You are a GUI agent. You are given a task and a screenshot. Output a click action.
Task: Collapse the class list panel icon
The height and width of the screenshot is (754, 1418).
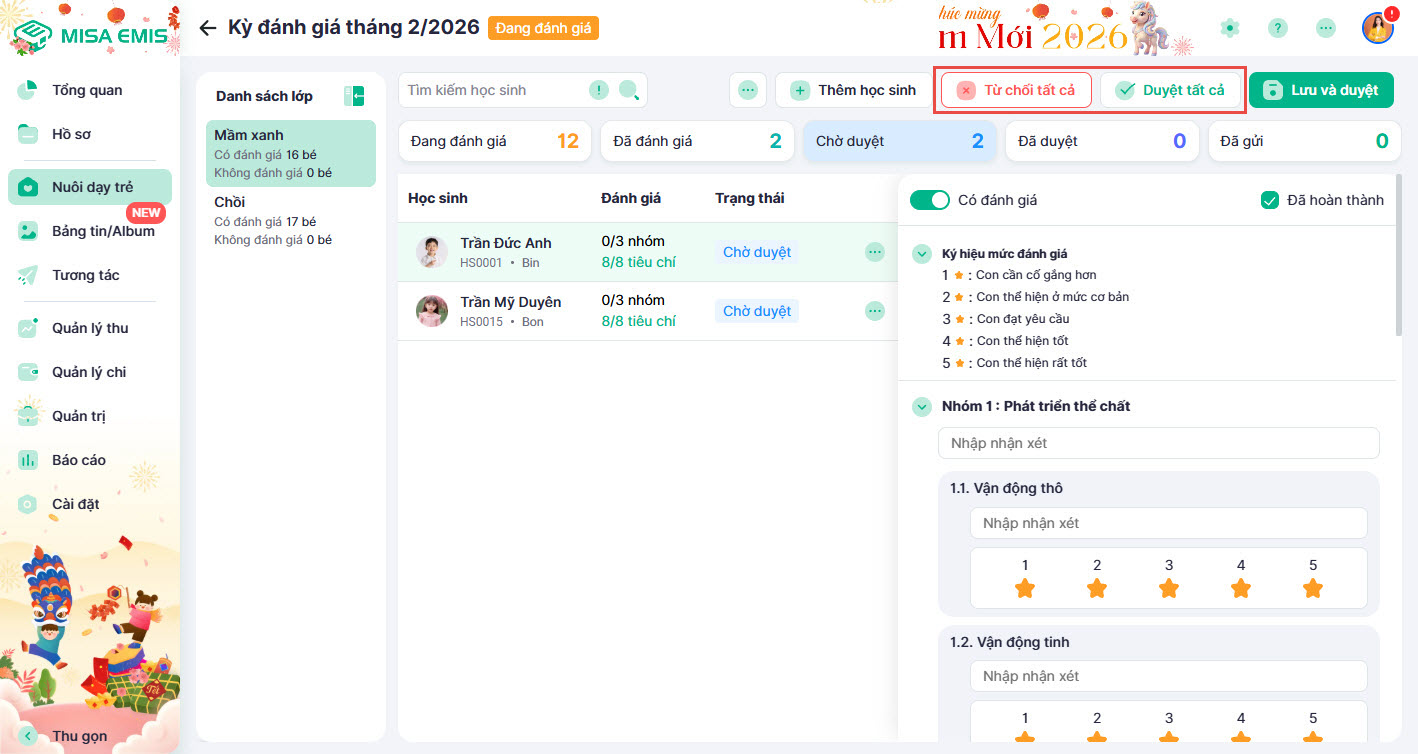pos(353,96)
